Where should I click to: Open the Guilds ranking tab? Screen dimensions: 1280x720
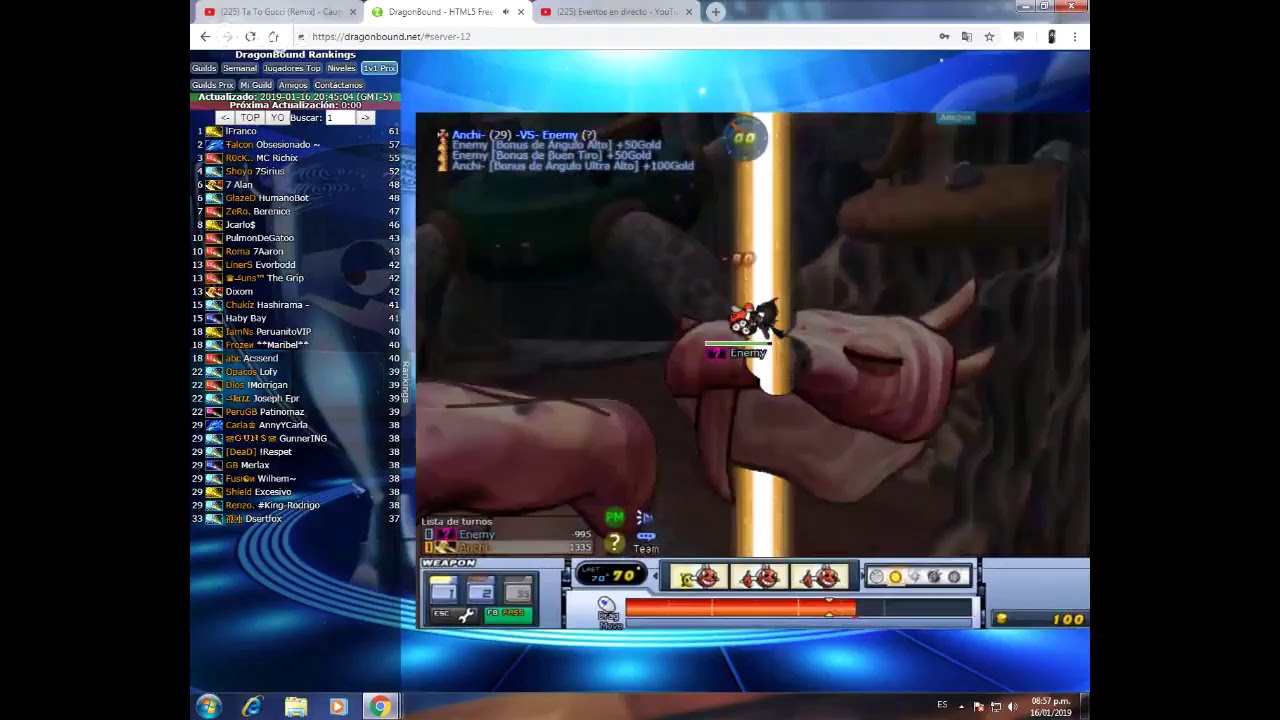pyautogui.click(x=204, y=68)
